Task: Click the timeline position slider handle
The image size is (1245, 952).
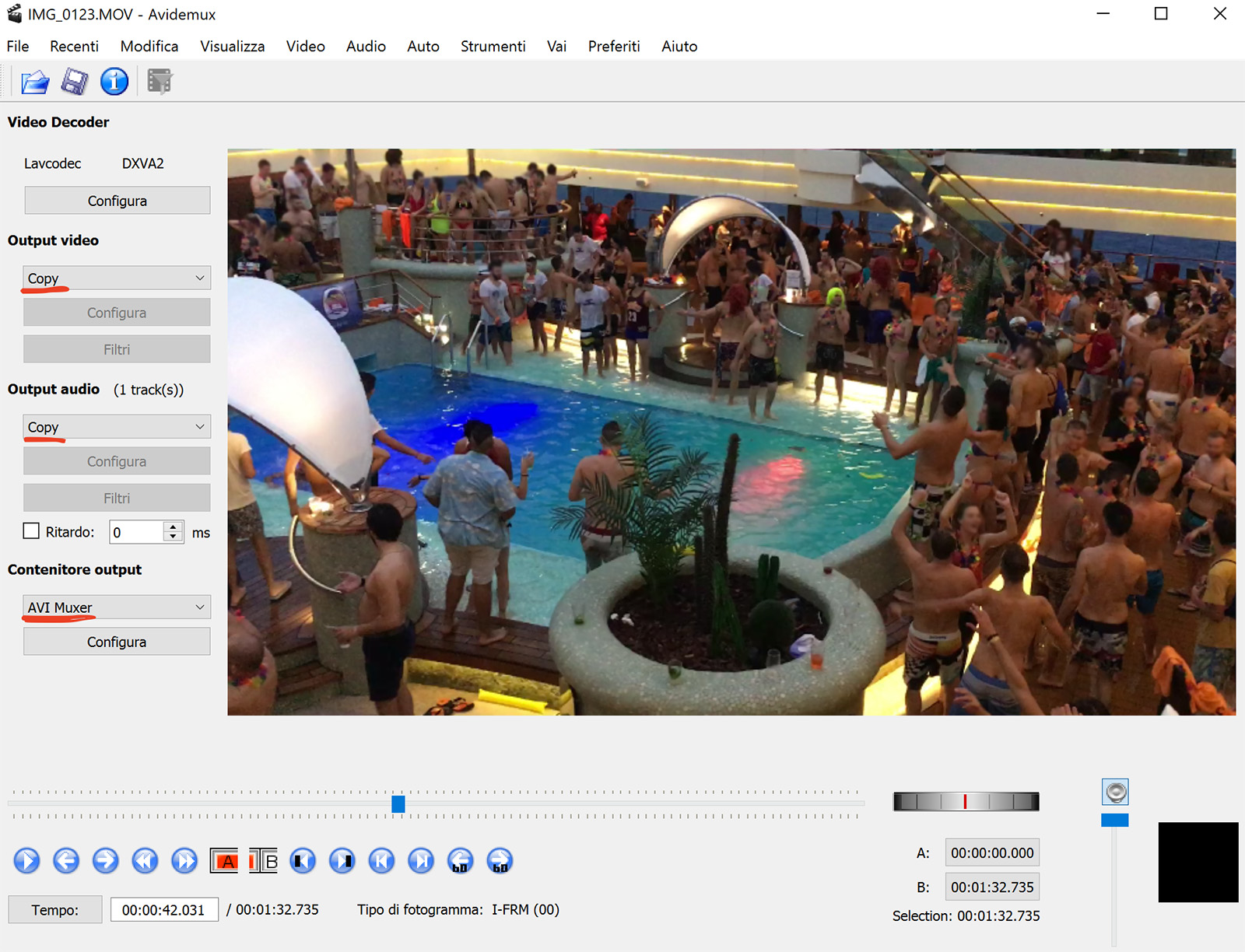Action: pos(398,803)
